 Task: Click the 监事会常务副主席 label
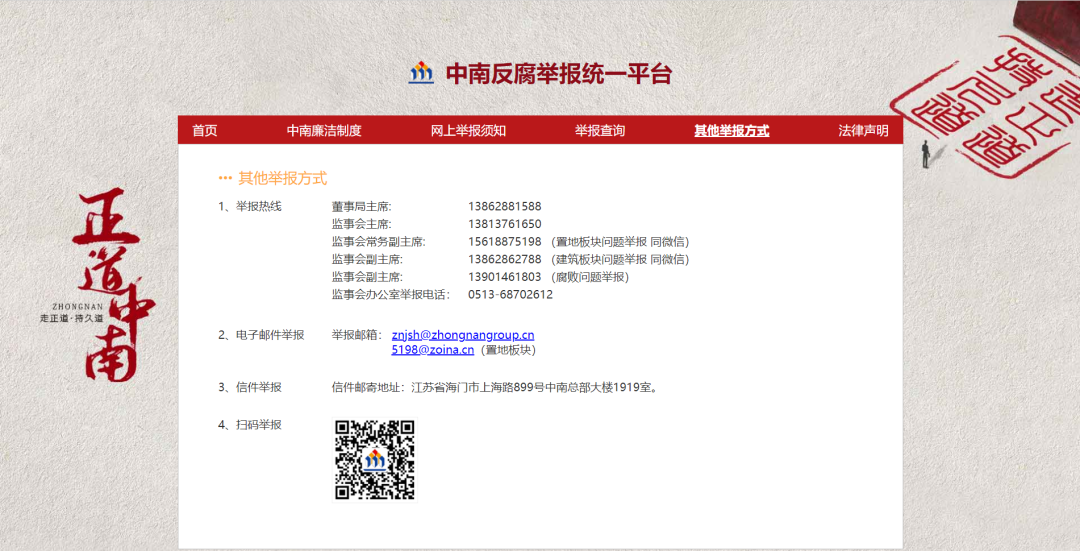[x=379, y=242]
